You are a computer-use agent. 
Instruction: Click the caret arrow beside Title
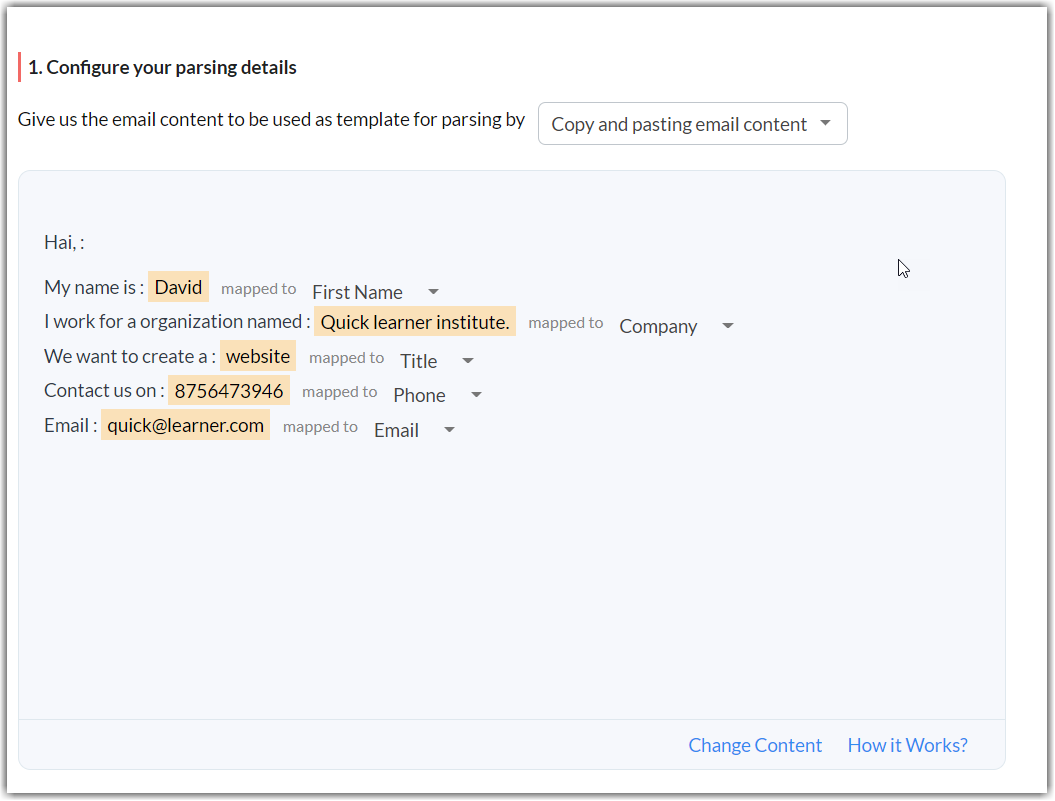tap(468, 361)
